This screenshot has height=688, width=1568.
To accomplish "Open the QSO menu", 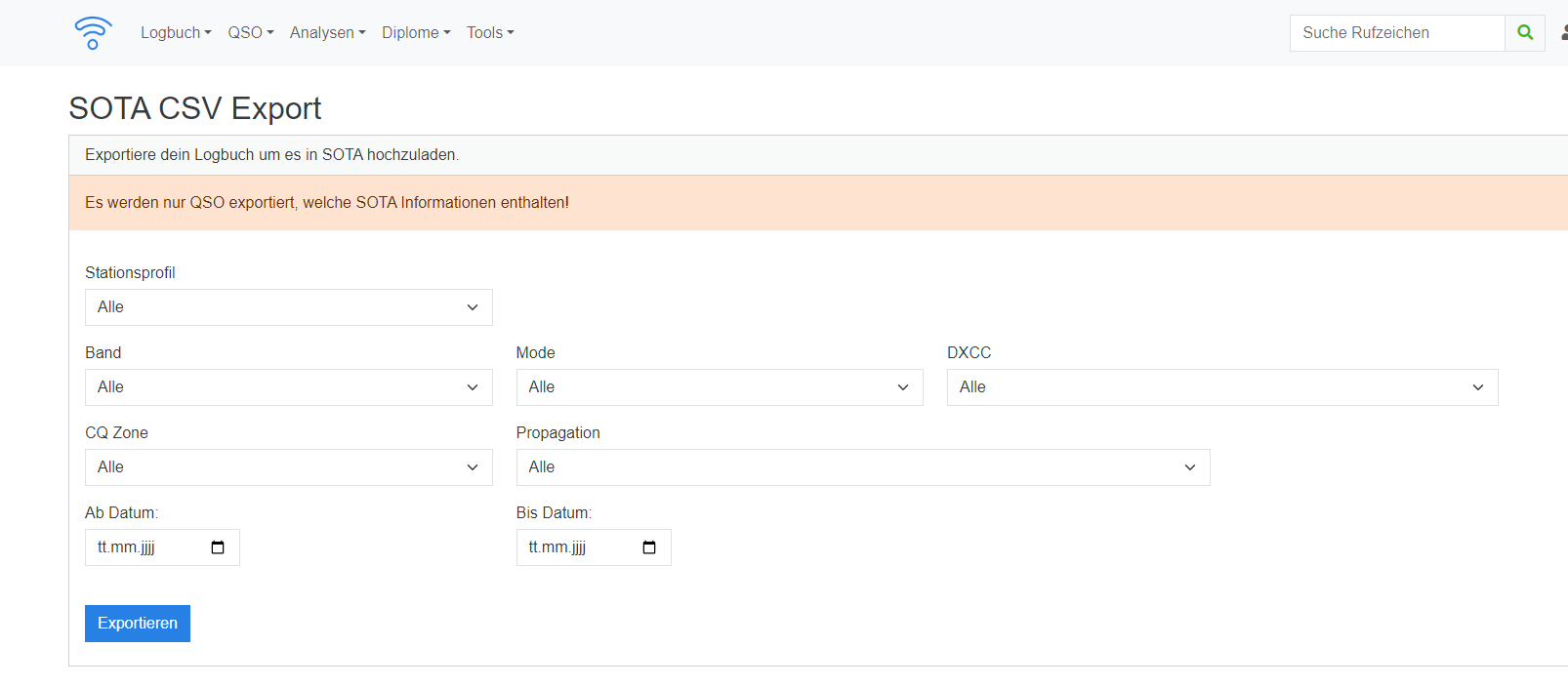I will tap(251, 33).
